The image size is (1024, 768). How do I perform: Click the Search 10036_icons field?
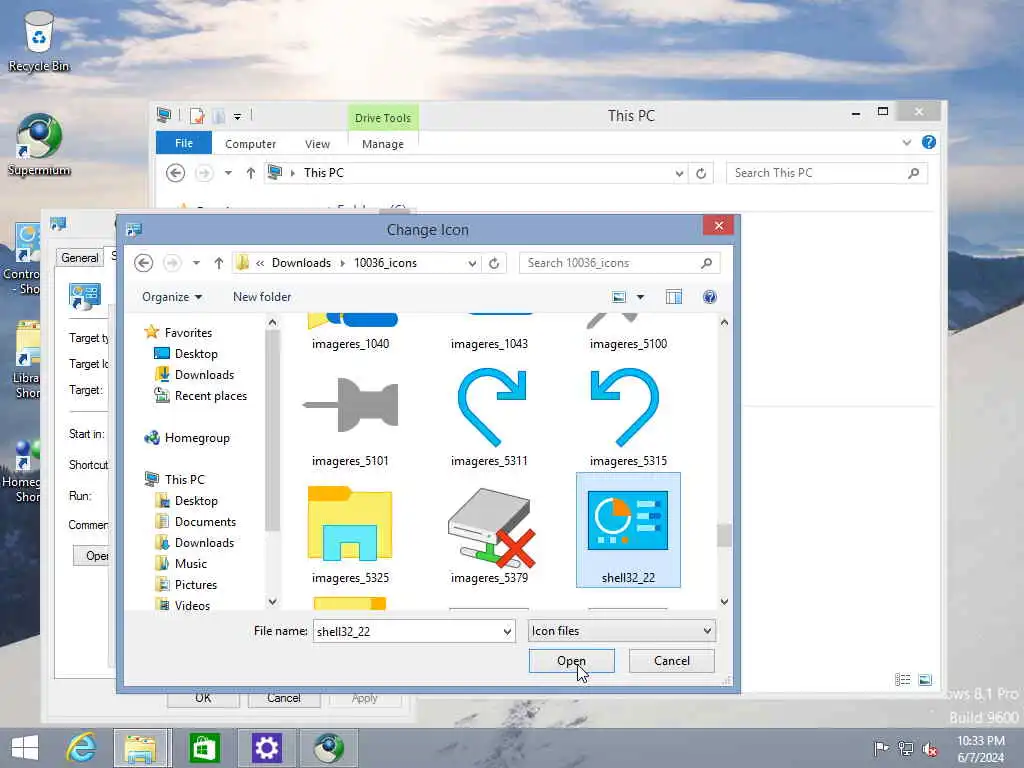[x=619, y=263]
